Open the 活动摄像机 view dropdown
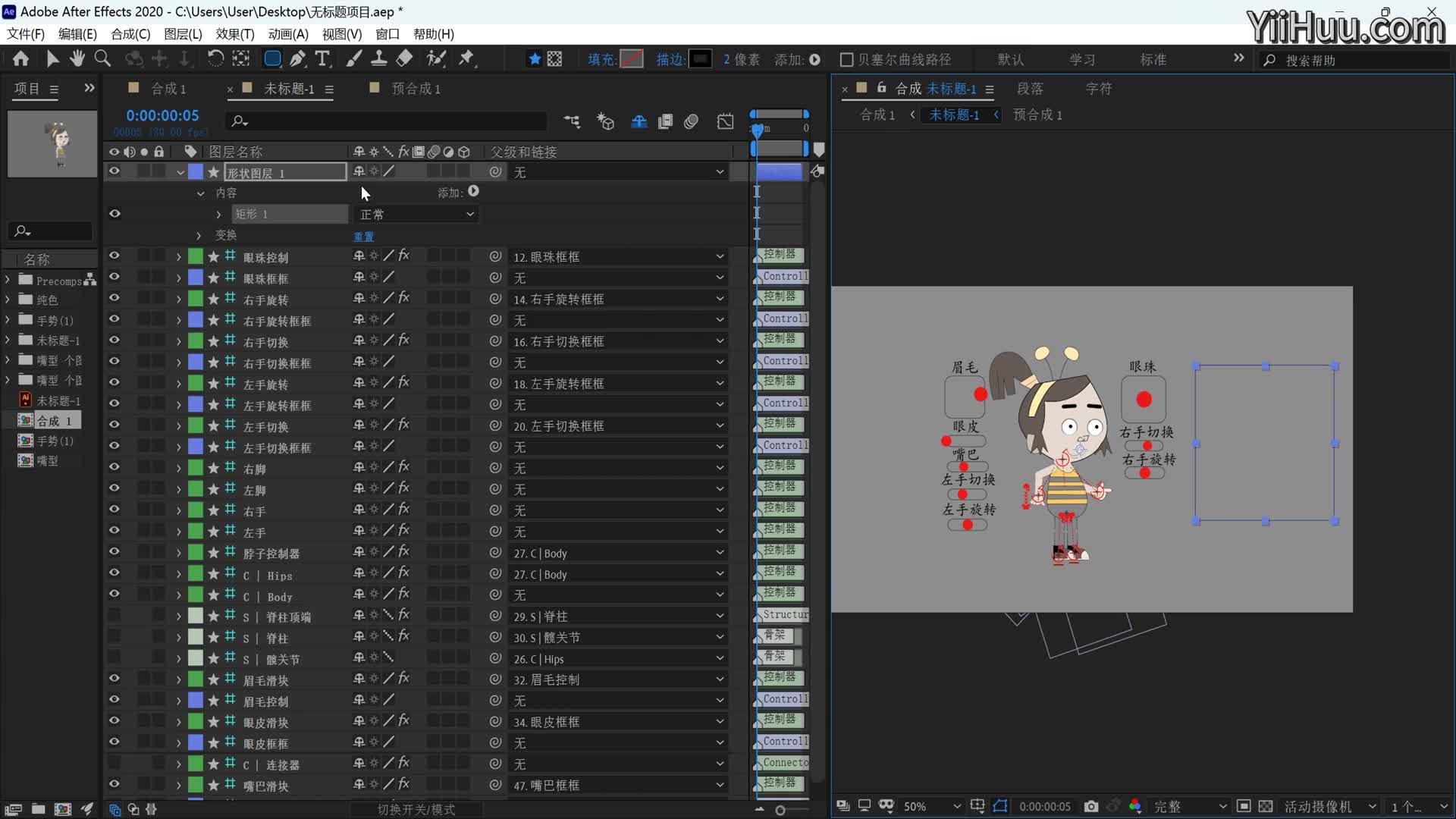 (1329, 806)
